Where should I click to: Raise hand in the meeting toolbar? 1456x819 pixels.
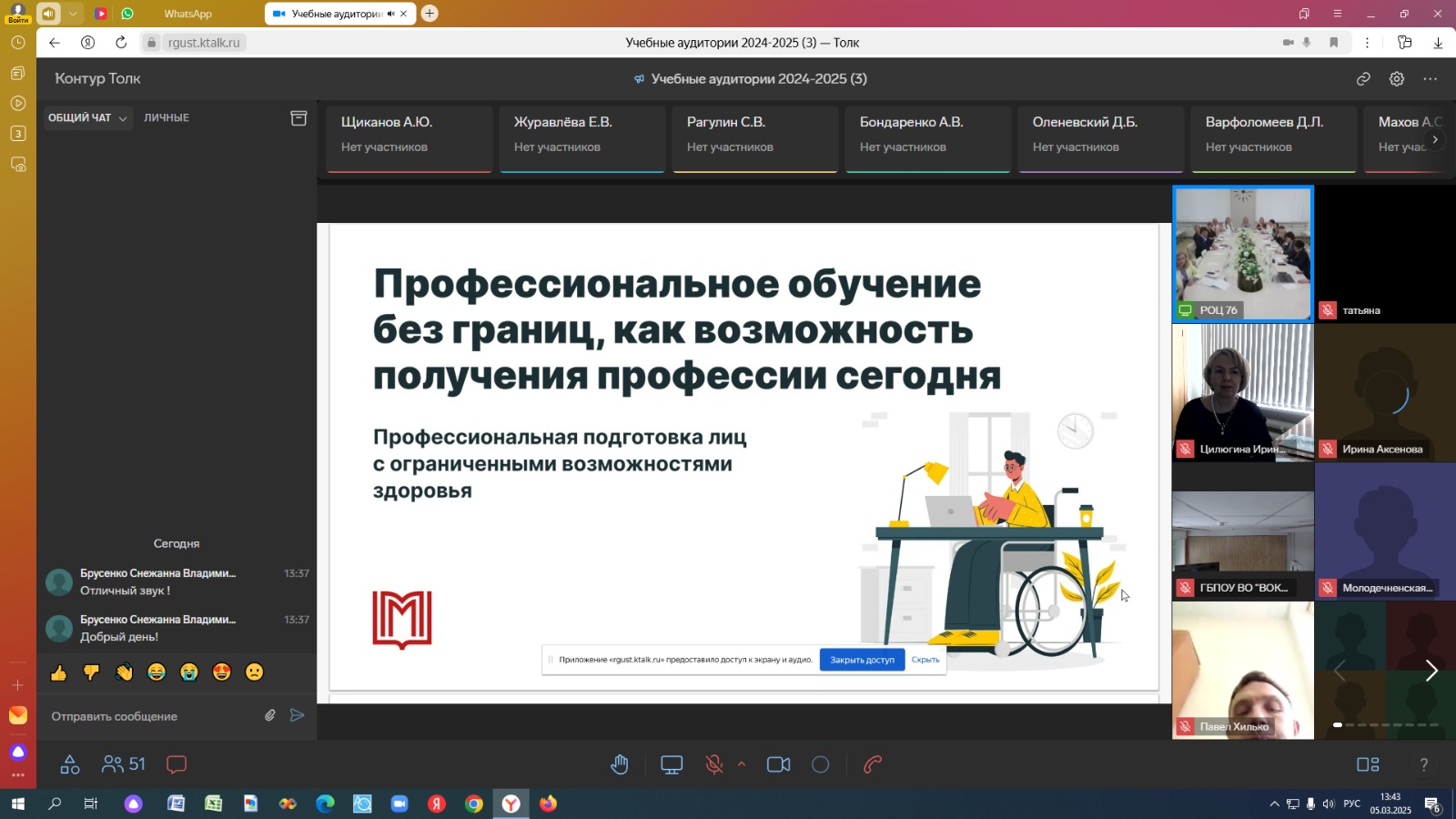620,764
